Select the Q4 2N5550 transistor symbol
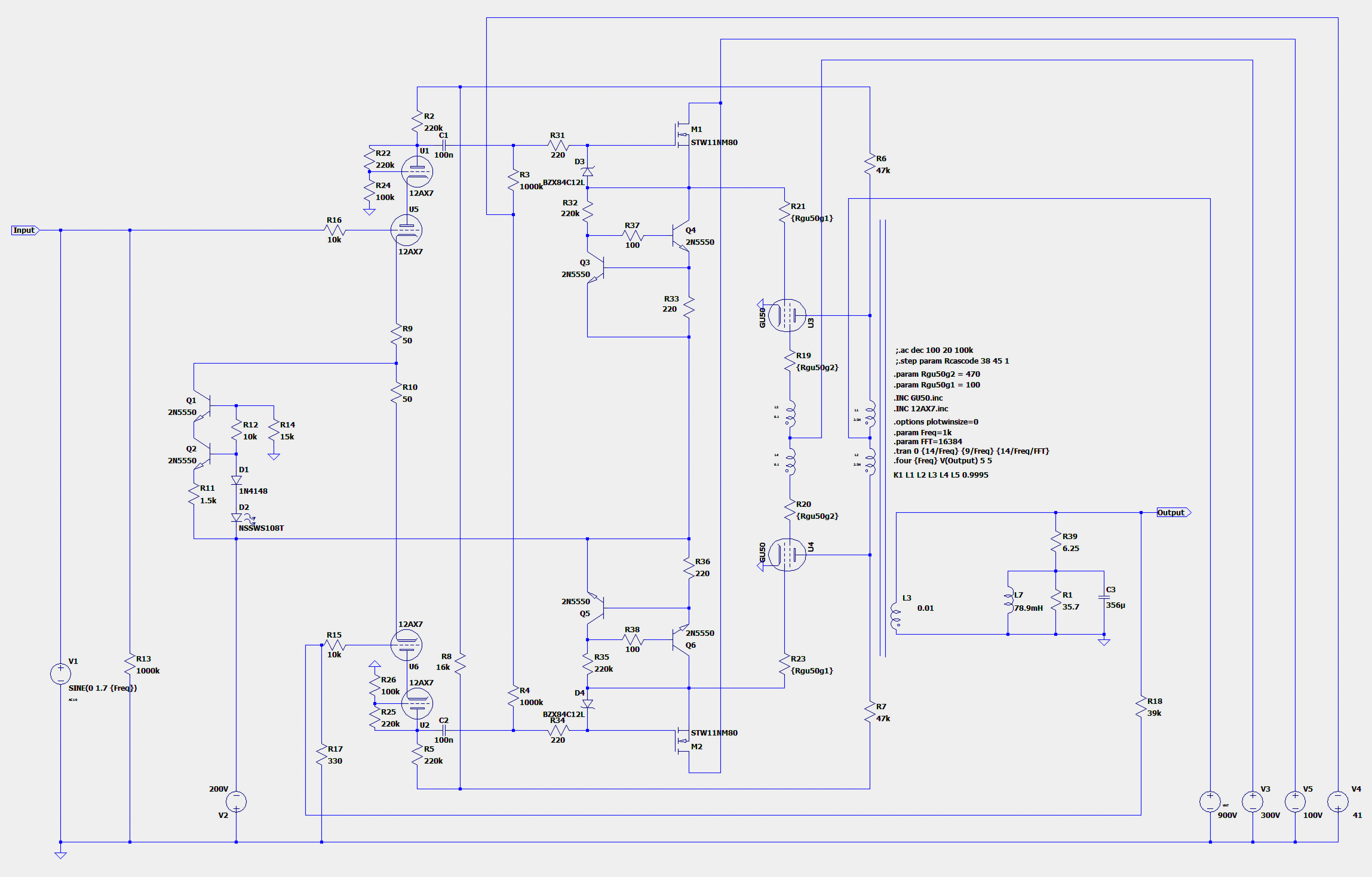This screenshot has width=1372, height=877. 682,235
